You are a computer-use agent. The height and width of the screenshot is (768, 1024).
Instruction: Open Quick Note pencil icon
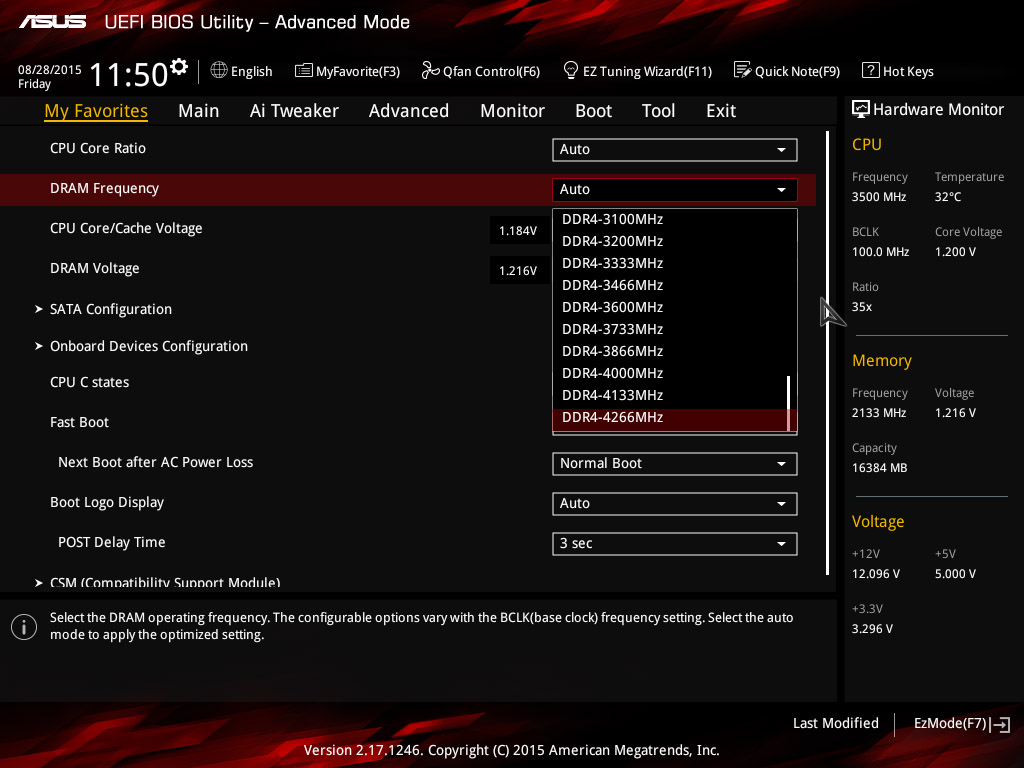(743, 70)
